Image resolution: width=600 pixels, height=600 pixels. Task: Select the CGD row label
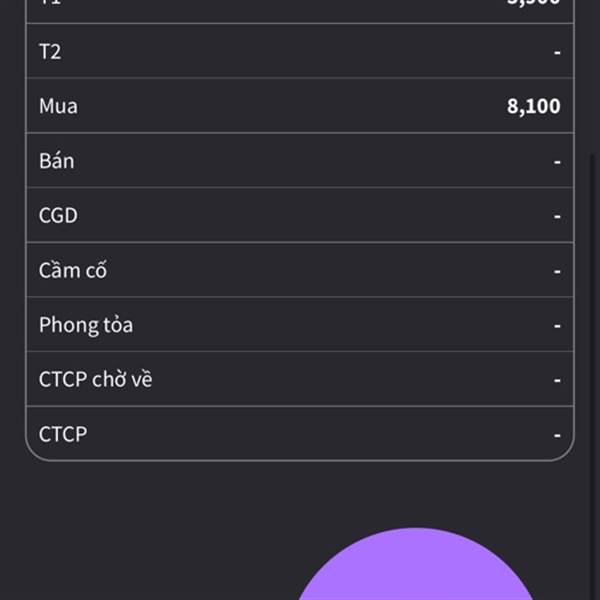(x=58, y=215)
